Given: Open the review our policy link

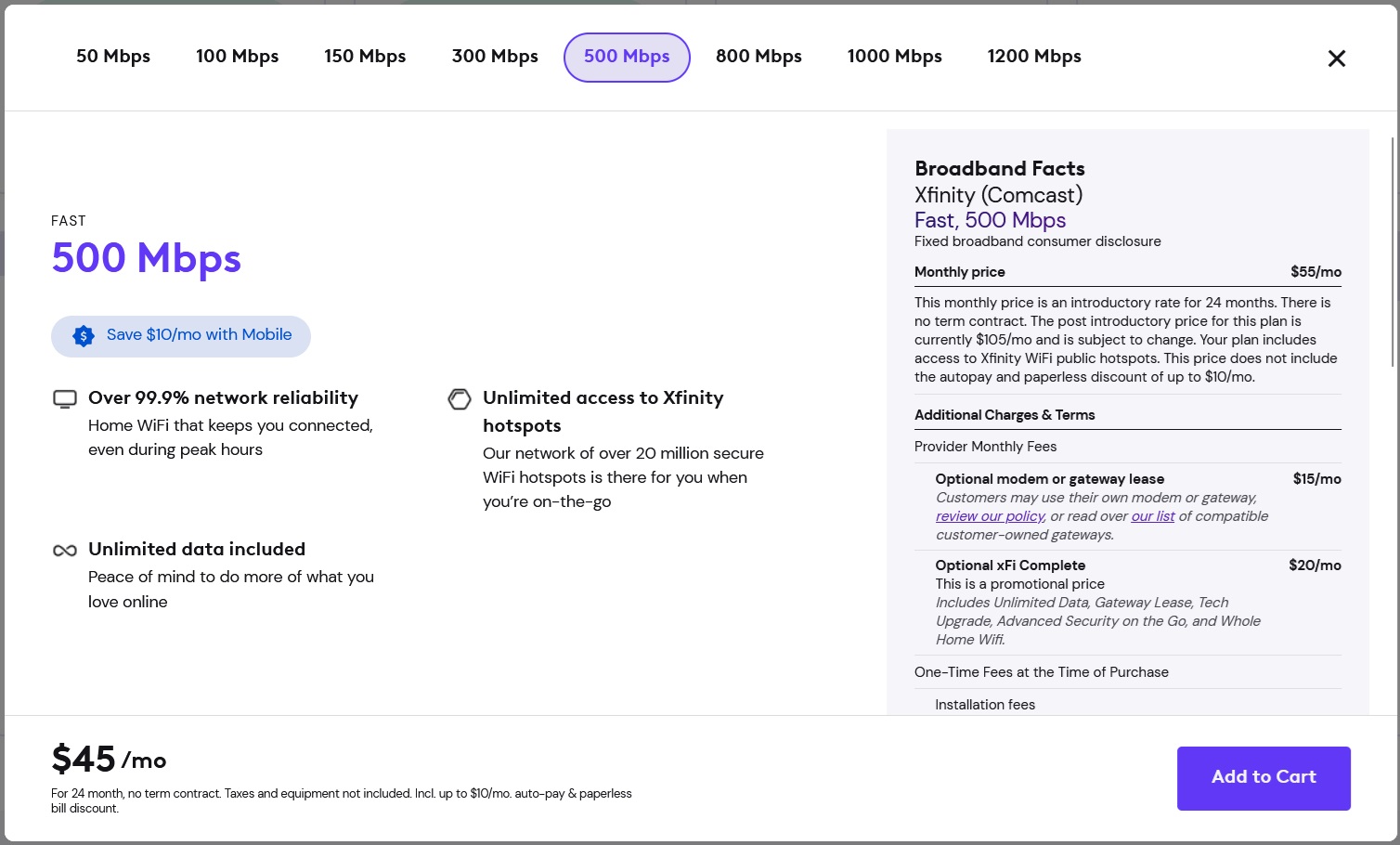Looking at the screenshot, I should click(x=990, y=515).
